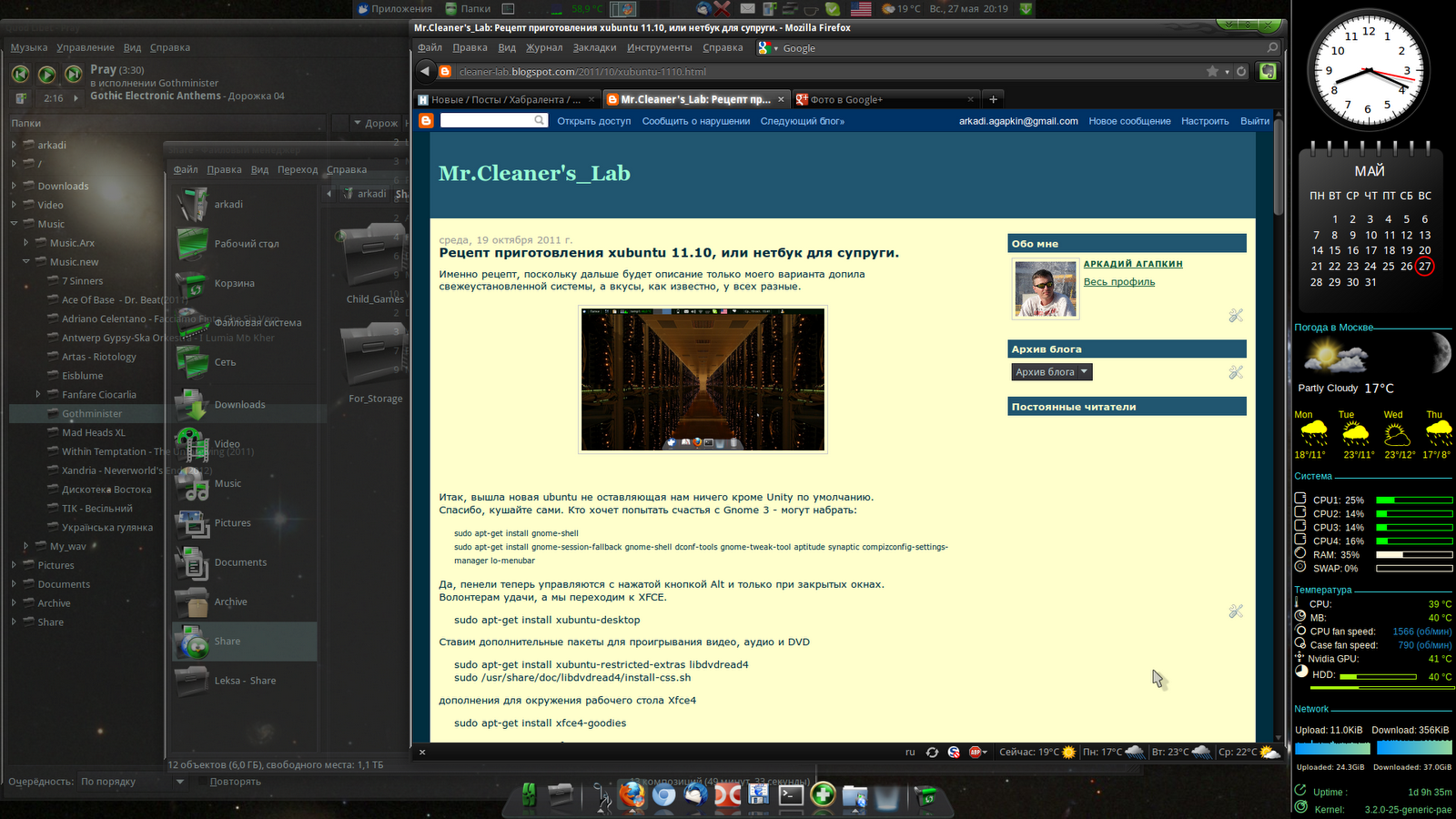The height and width of the screenshot is (819, 1456).
Task: Expand Fanfare Ciocarlia folder
Action: pos(37,395)
